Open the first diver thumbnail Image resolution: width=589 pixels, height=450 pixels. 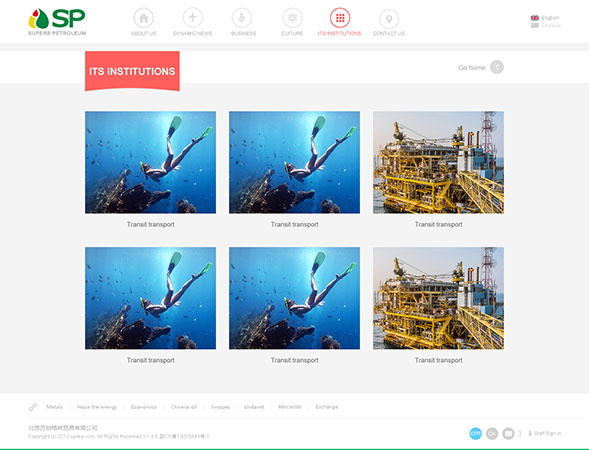pyautogui.click(x=150, y=162)
